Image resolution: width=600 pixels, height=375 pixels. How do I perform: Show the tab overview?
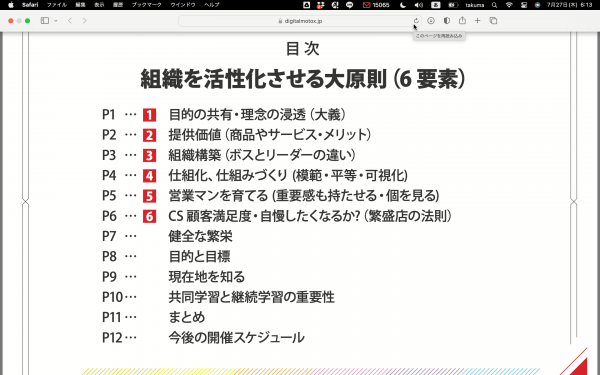coord(493,21)
